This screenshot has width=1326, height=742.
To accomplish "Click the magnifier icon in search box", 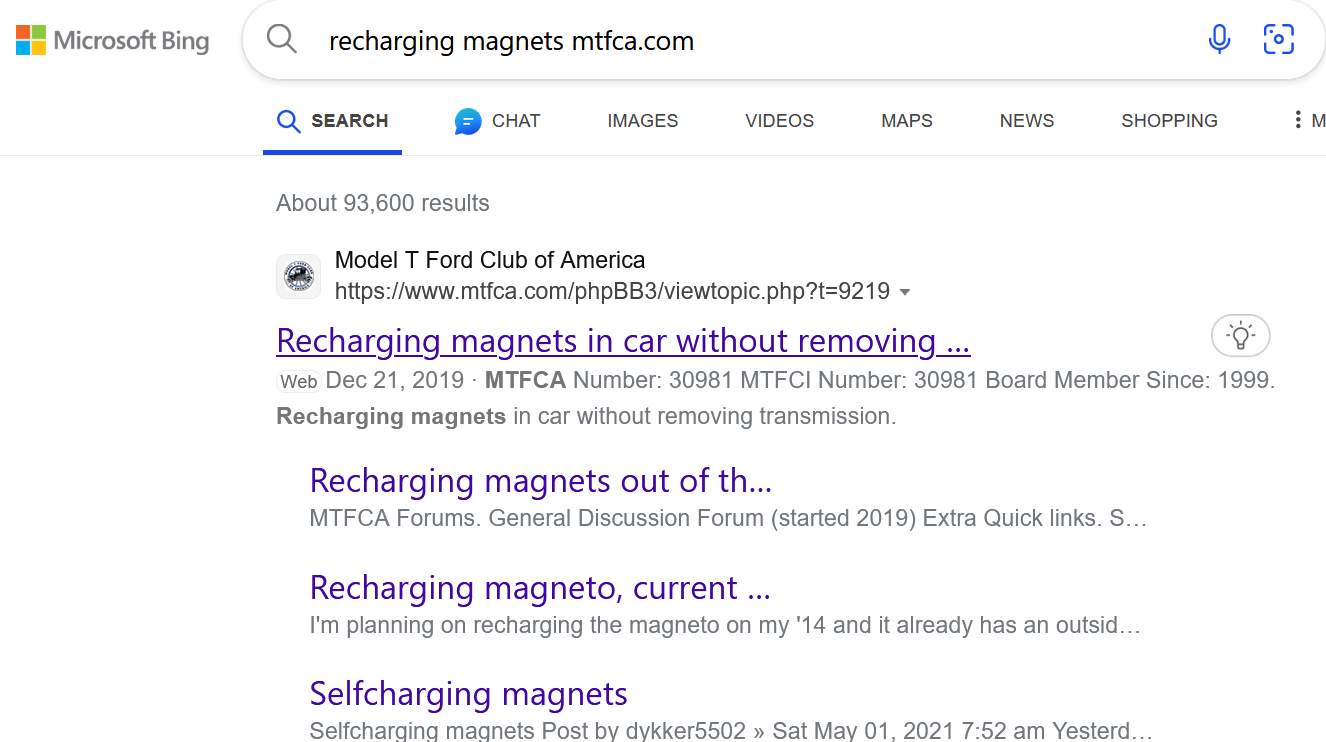I will point(282,40).
